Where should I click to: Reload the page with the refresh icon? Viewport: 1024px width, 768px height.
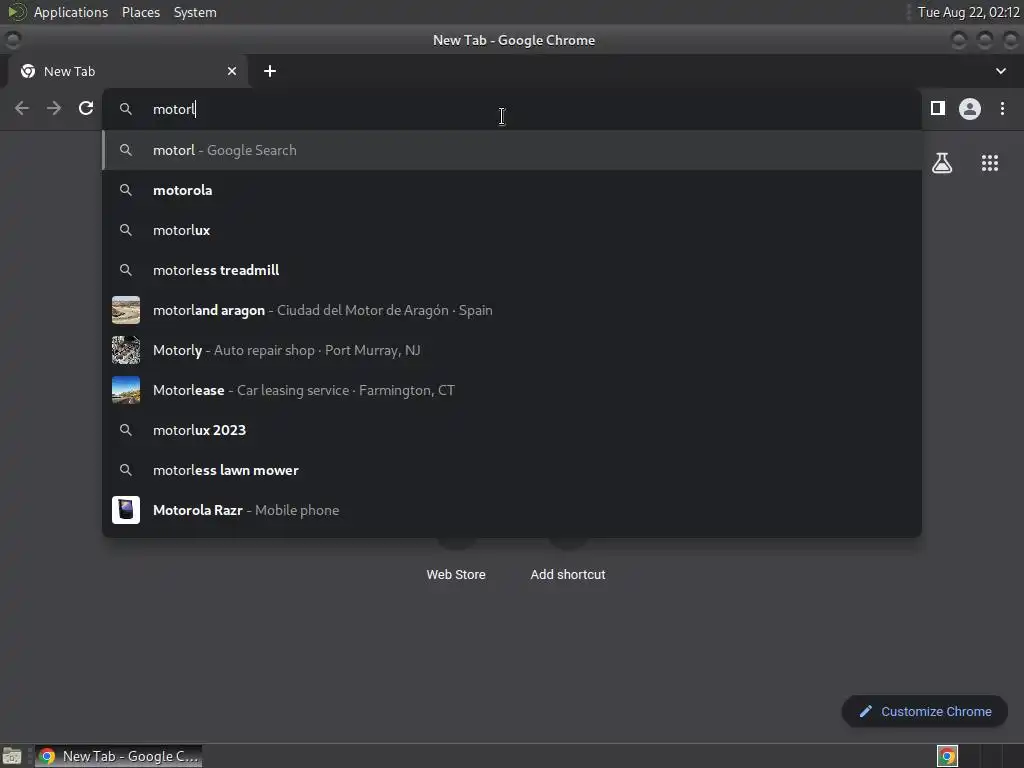tap(86, 108)
